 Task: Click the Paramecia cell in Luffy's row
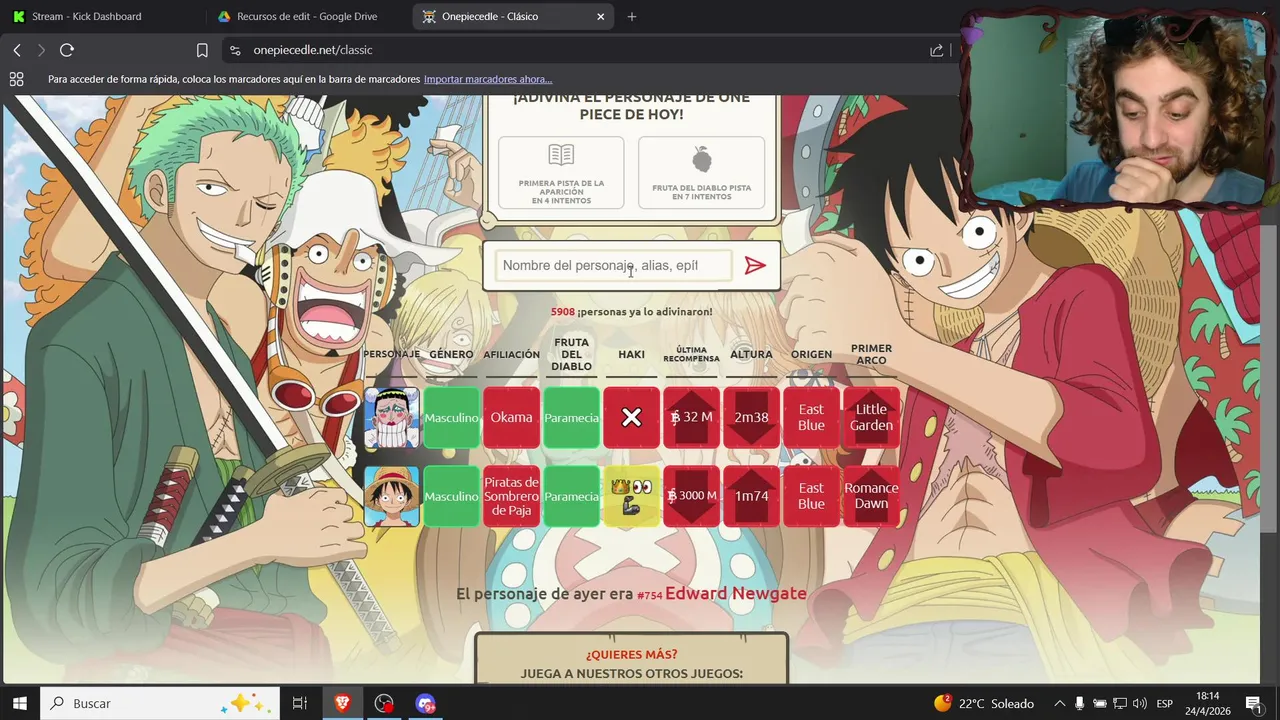[571, 496]
